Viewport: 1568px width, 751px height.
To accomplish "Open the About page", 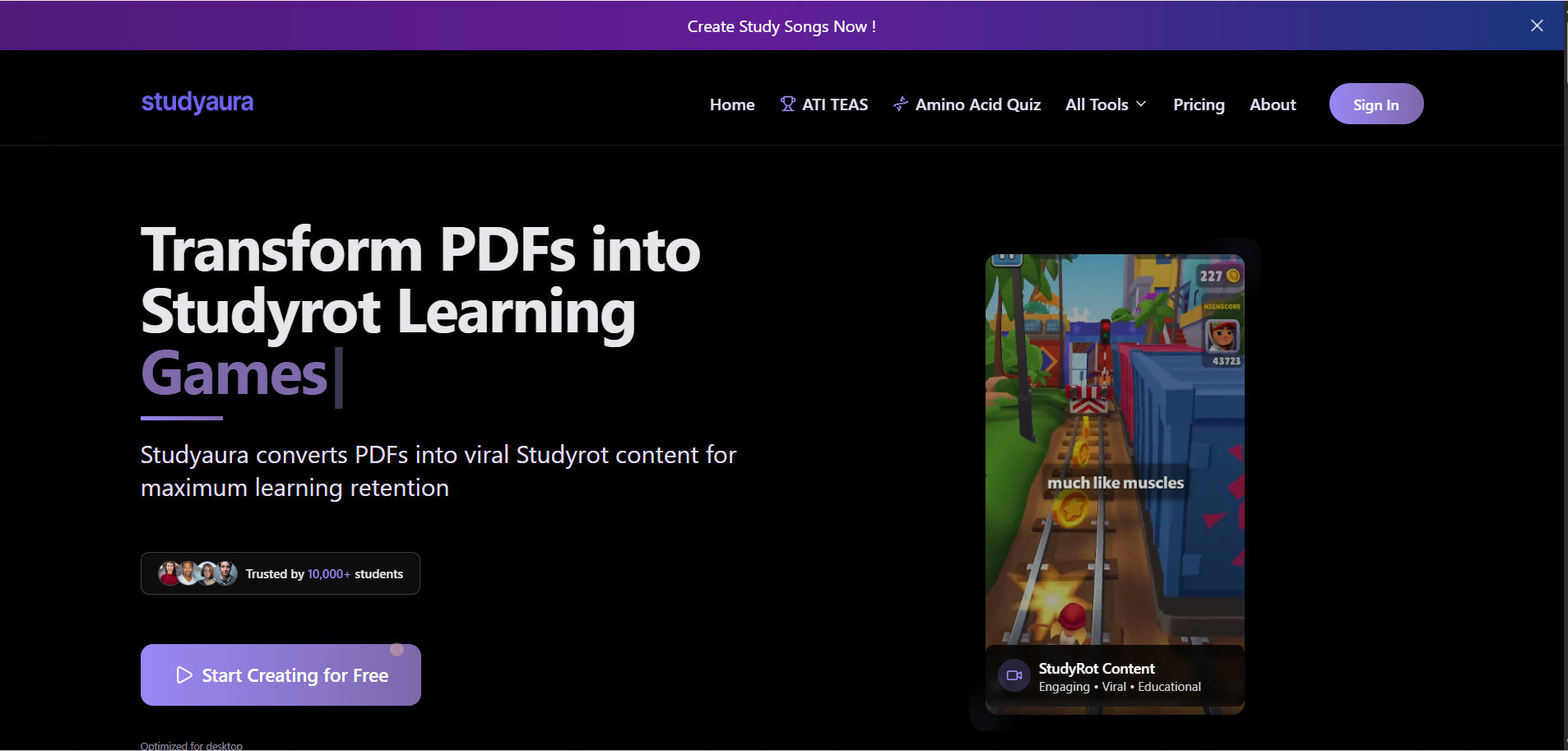I will click(x=1273, y=104).
